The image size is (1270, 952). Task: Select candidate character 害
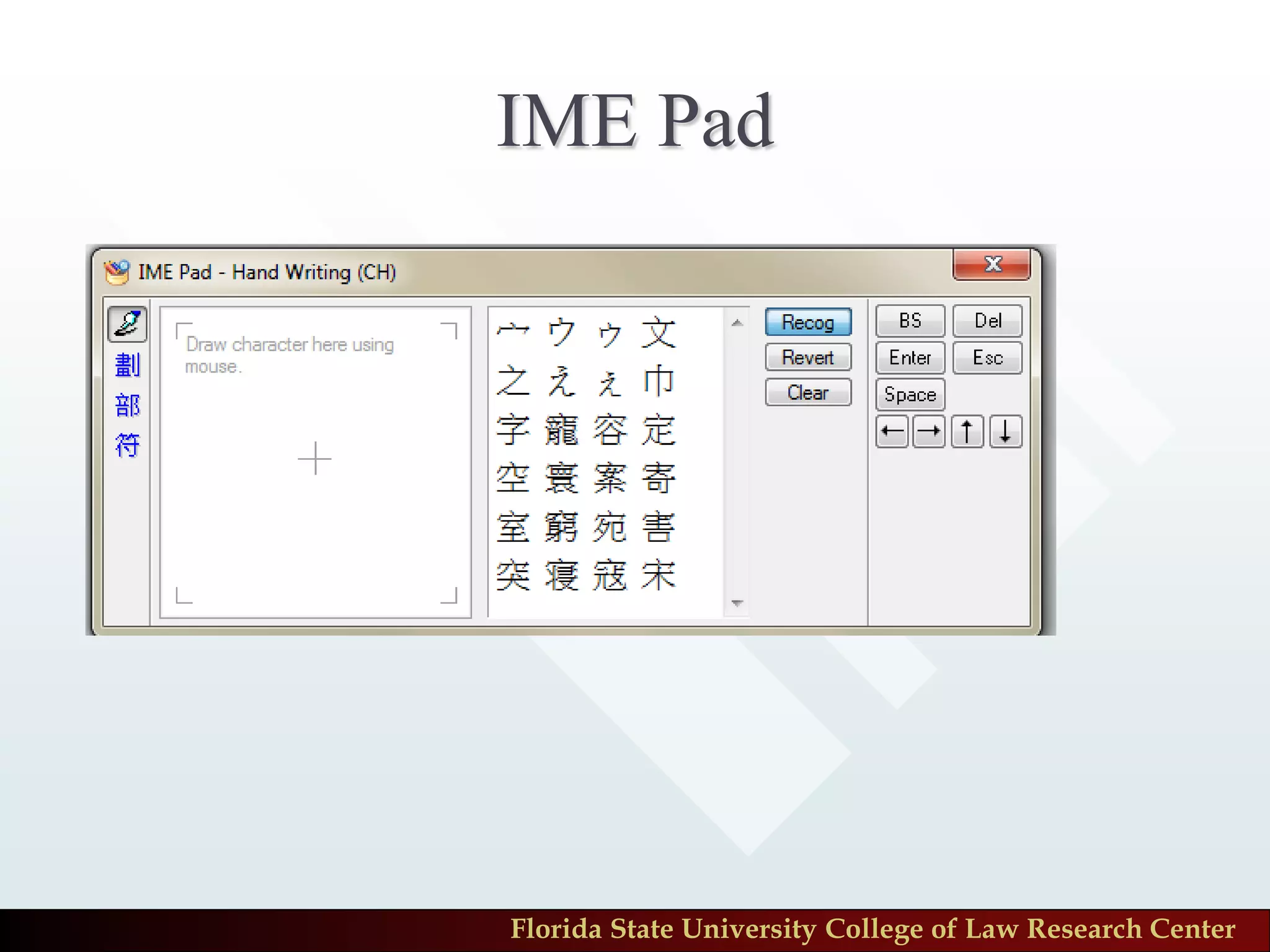click(x=659, y=527)
